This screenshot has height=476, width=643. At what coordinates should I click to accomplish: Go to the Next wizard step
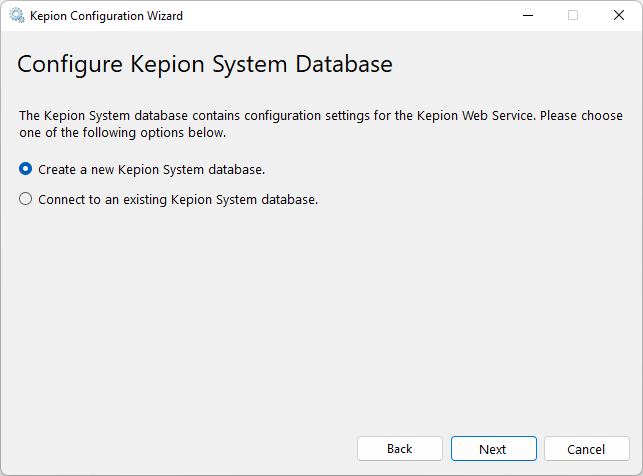(x=494, y=449)
